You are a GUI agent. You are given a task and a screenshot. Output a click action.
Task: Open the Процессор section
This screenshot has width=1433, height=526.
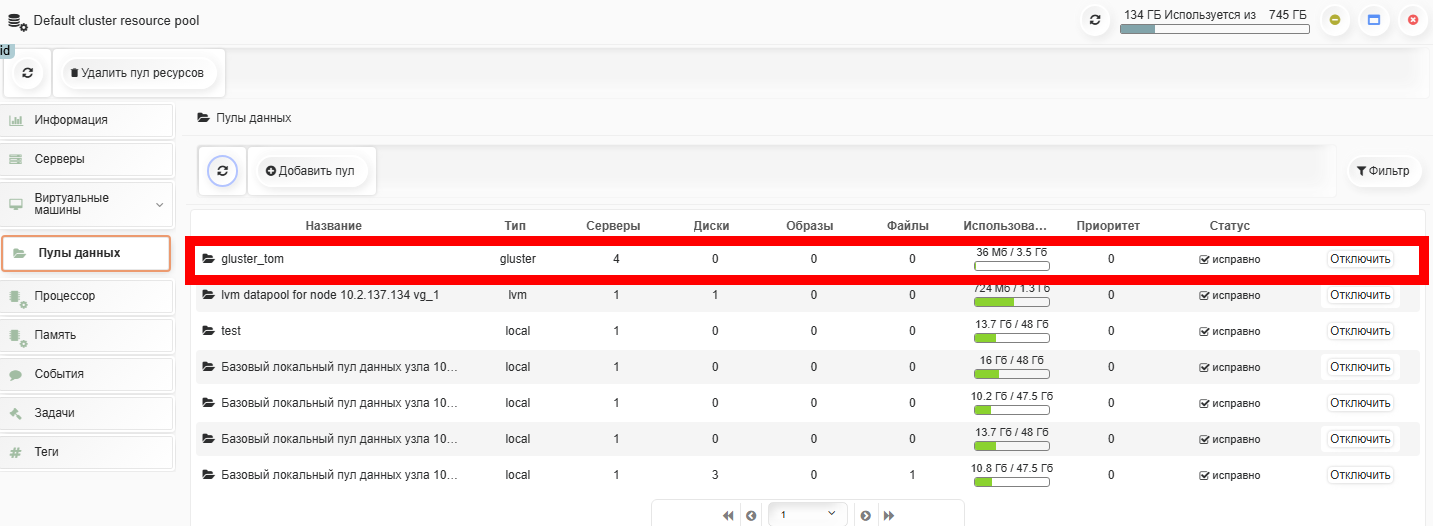[87, 296]
